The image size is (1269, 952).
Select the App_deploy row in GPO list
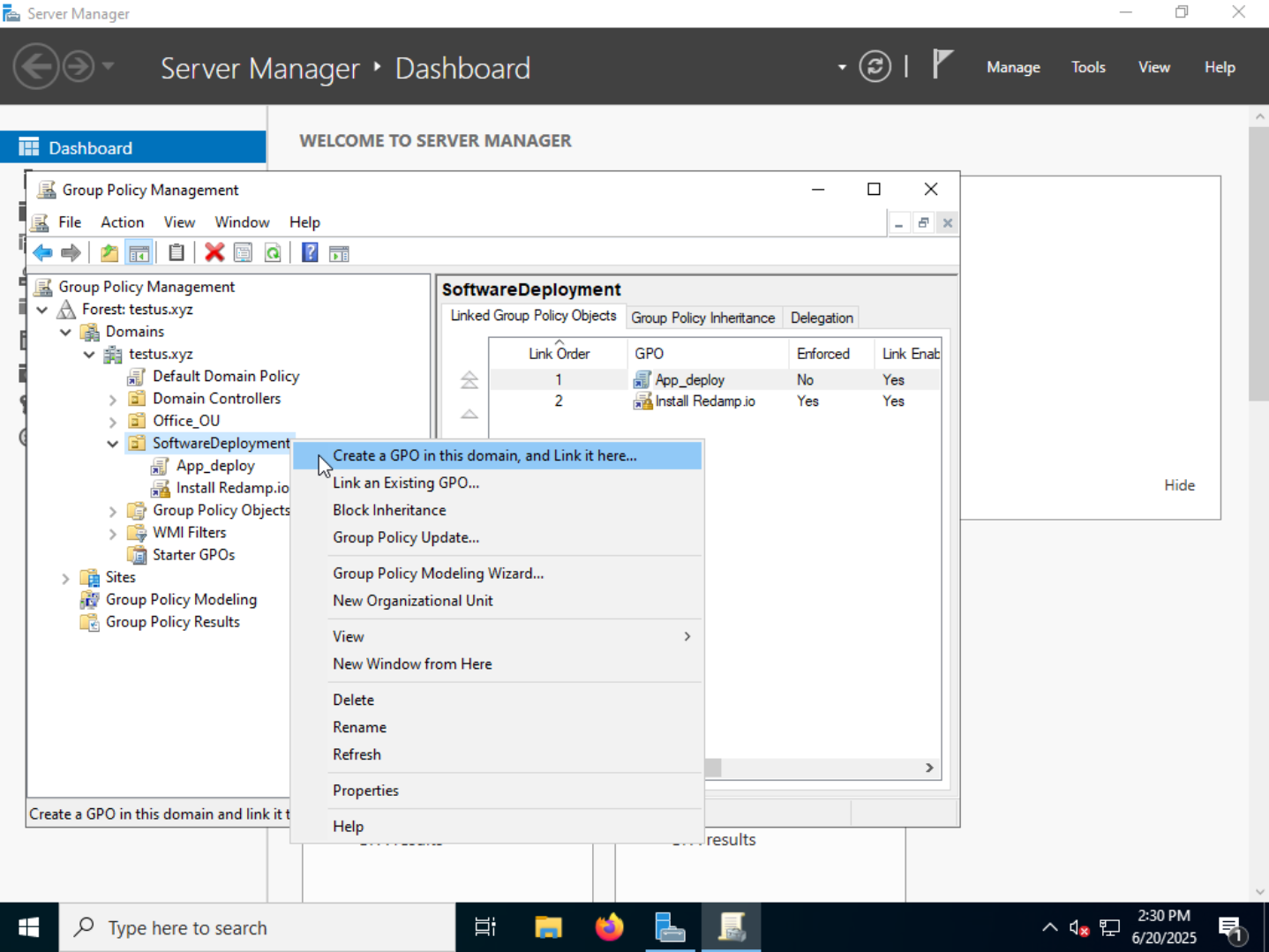pyautogui.click(x=715, y=379)
